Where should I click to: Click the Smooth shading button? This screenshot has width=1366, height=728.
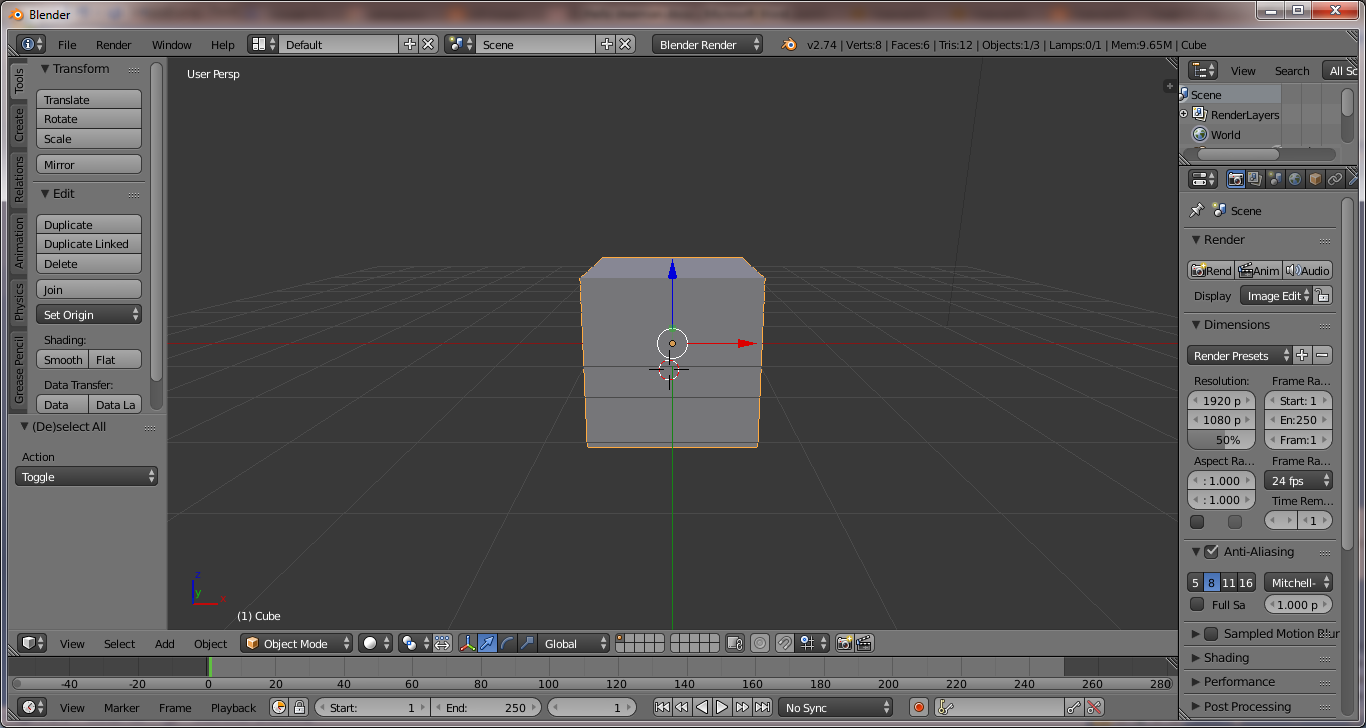tap(63, 360)
